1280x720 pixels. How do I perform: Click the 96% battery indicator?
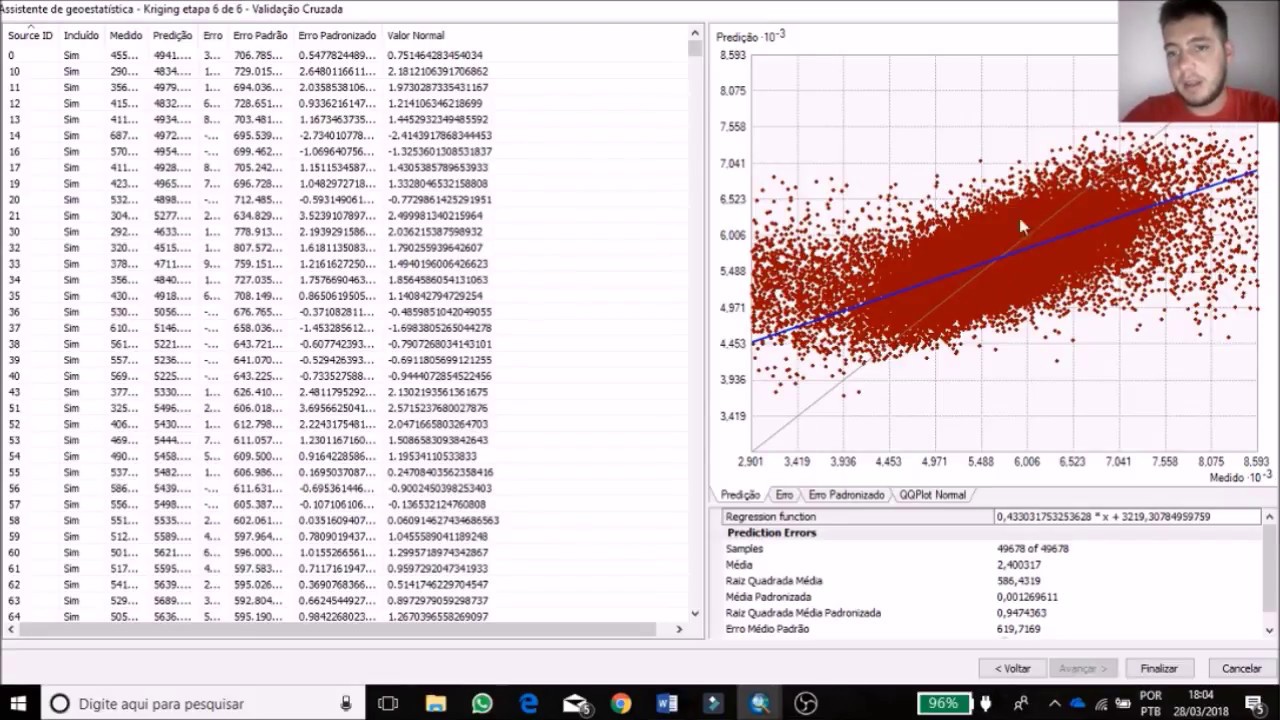(x=943, y=703)
